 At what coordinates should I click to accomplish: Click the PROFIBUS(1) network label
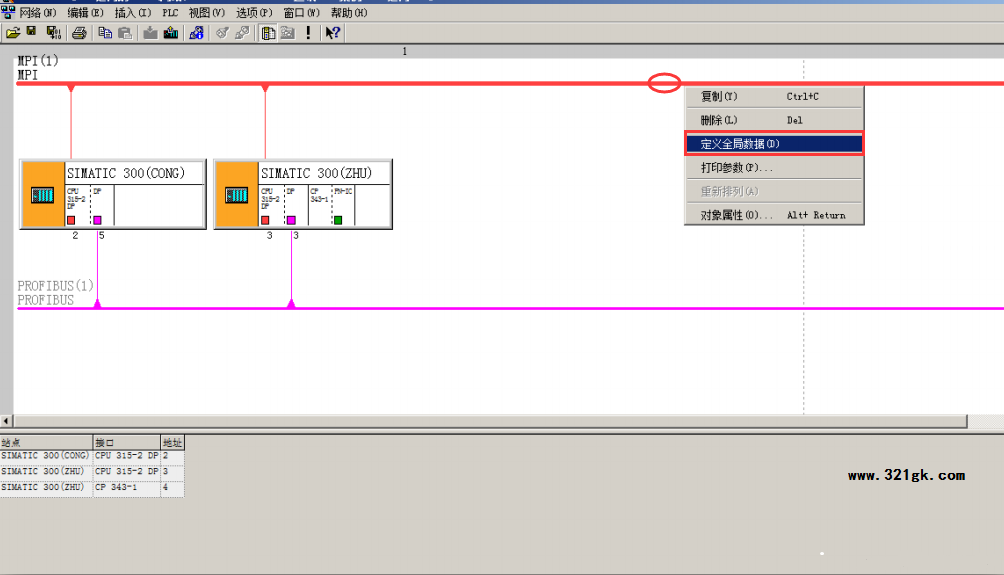coord(56,286)
